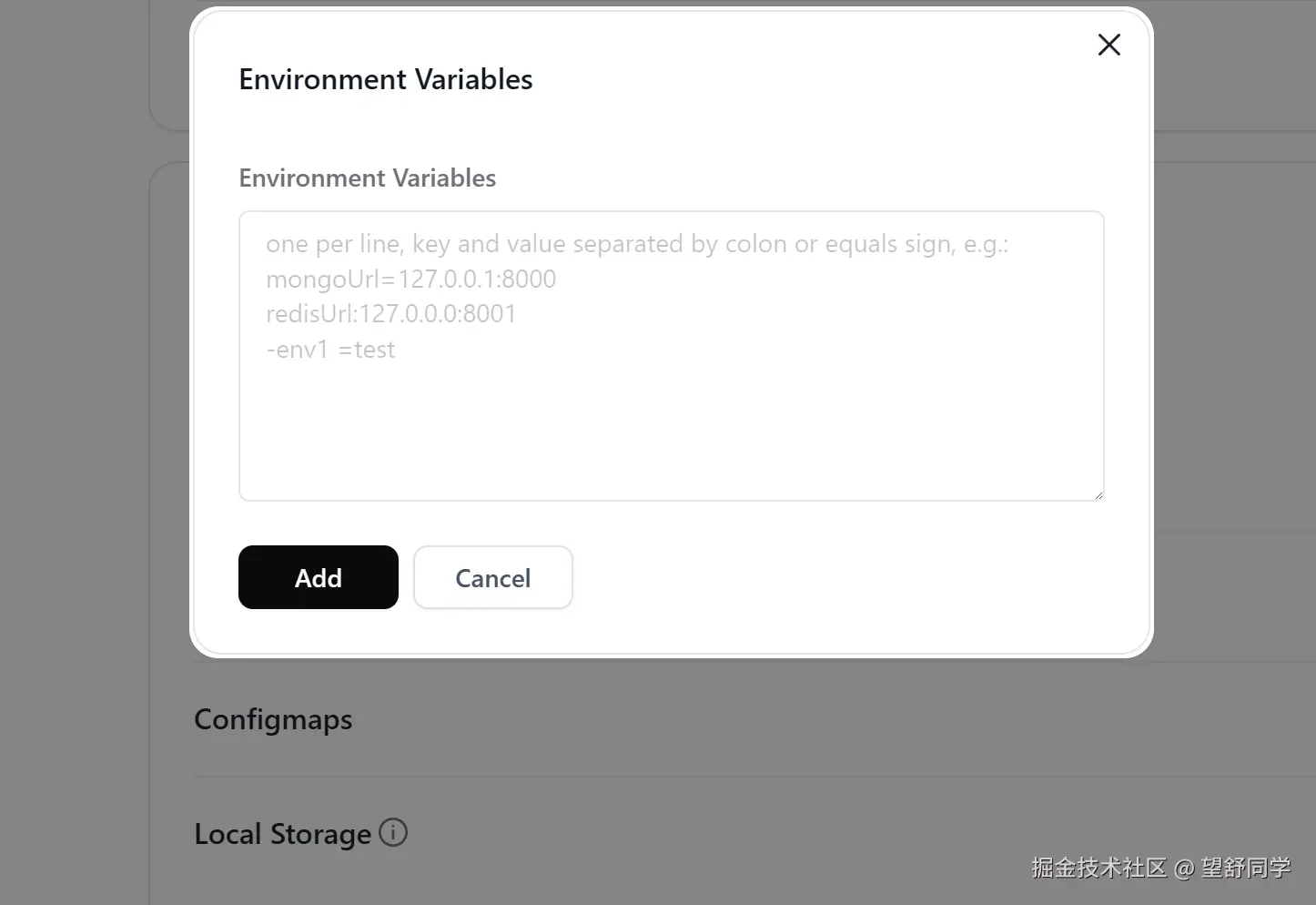Cancel adding environment variables
The width and height of the screenshot is (1316, 905).
tap(492, 578)
